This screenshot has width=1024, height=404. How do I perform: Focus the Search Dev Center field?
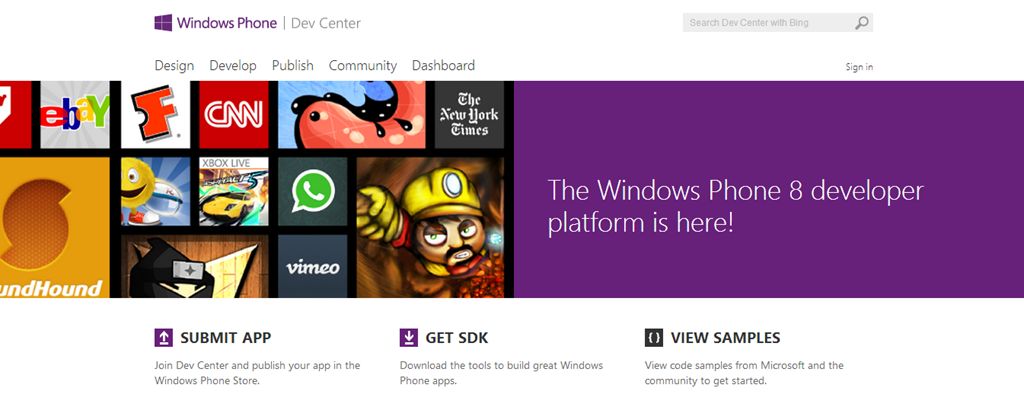click(765, 22)
